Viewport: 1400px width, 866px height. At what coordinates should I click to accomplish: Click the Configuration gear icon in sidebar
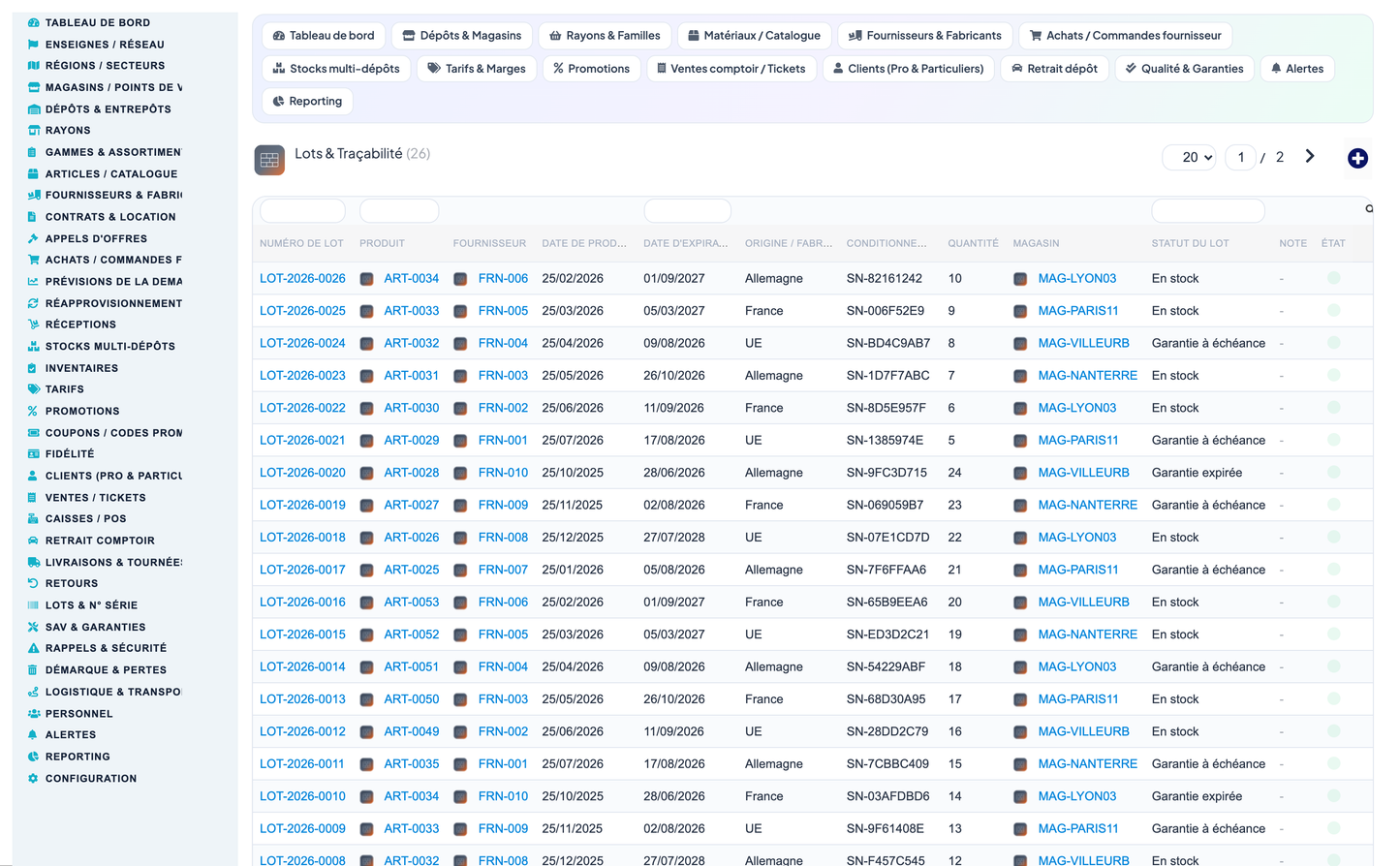(x=33, y=779)
